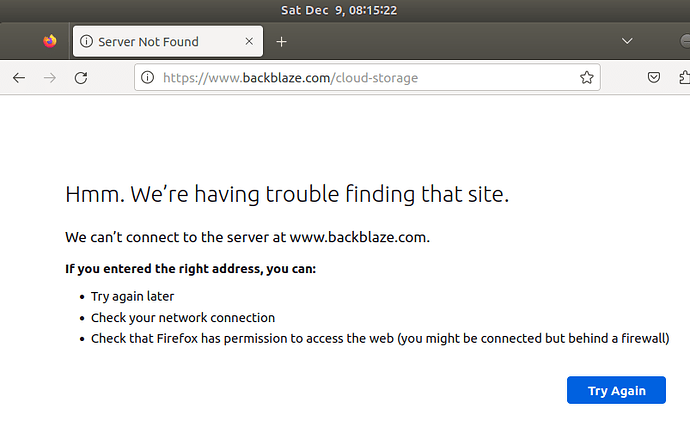Click the Check your network connection bullet
The height and width of the screenshot is (427, 690).
coord(183,317)
